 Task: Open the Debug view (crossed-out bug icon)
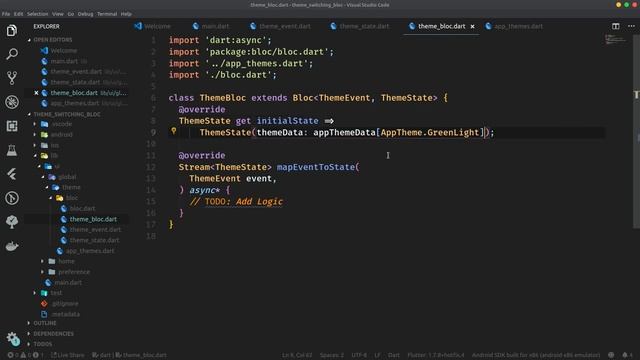[x=12, y=102]
